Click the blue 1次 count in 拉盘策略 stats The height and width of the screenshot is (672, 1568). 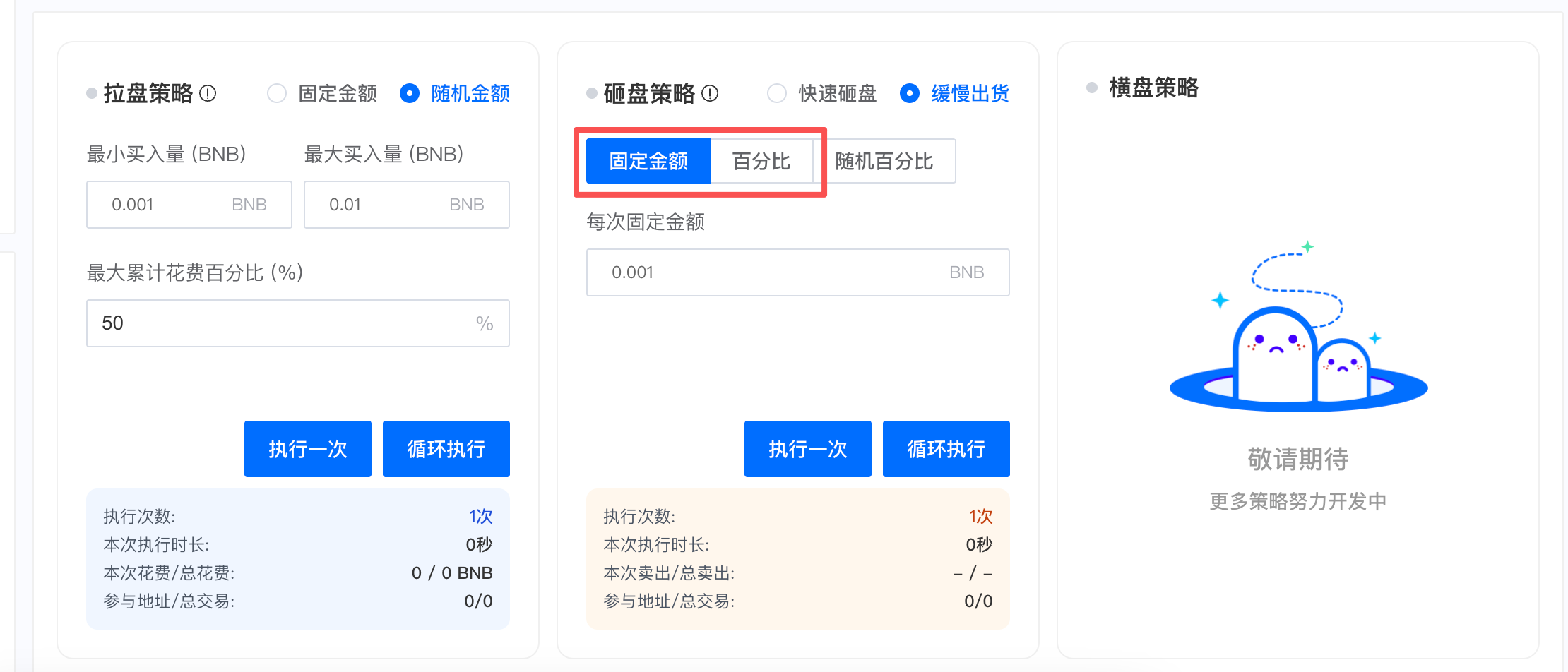point(480,517)
